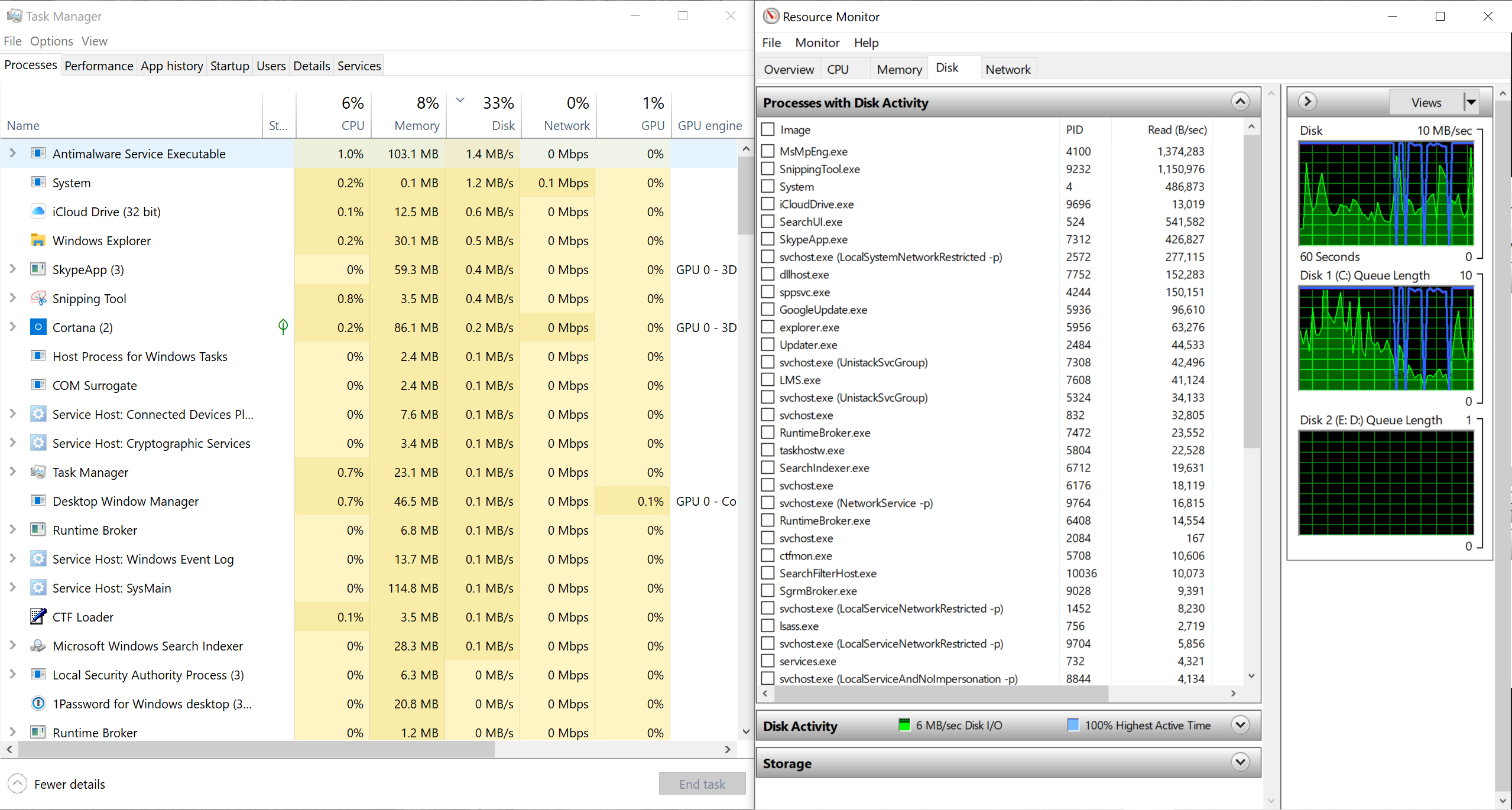Click the Service Host: SysMain gear icon

point(38,588)
